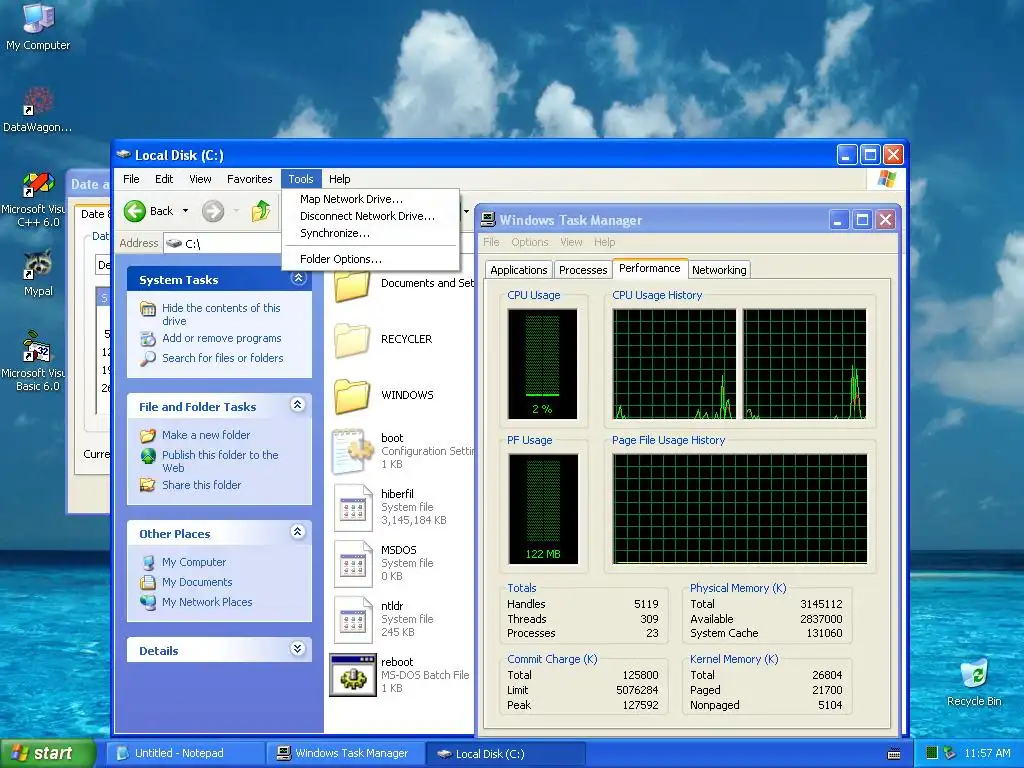Screen dimensions: 1024x768
Task: Switch to Processes tab in Task Manager
Action: pos(583,270)
